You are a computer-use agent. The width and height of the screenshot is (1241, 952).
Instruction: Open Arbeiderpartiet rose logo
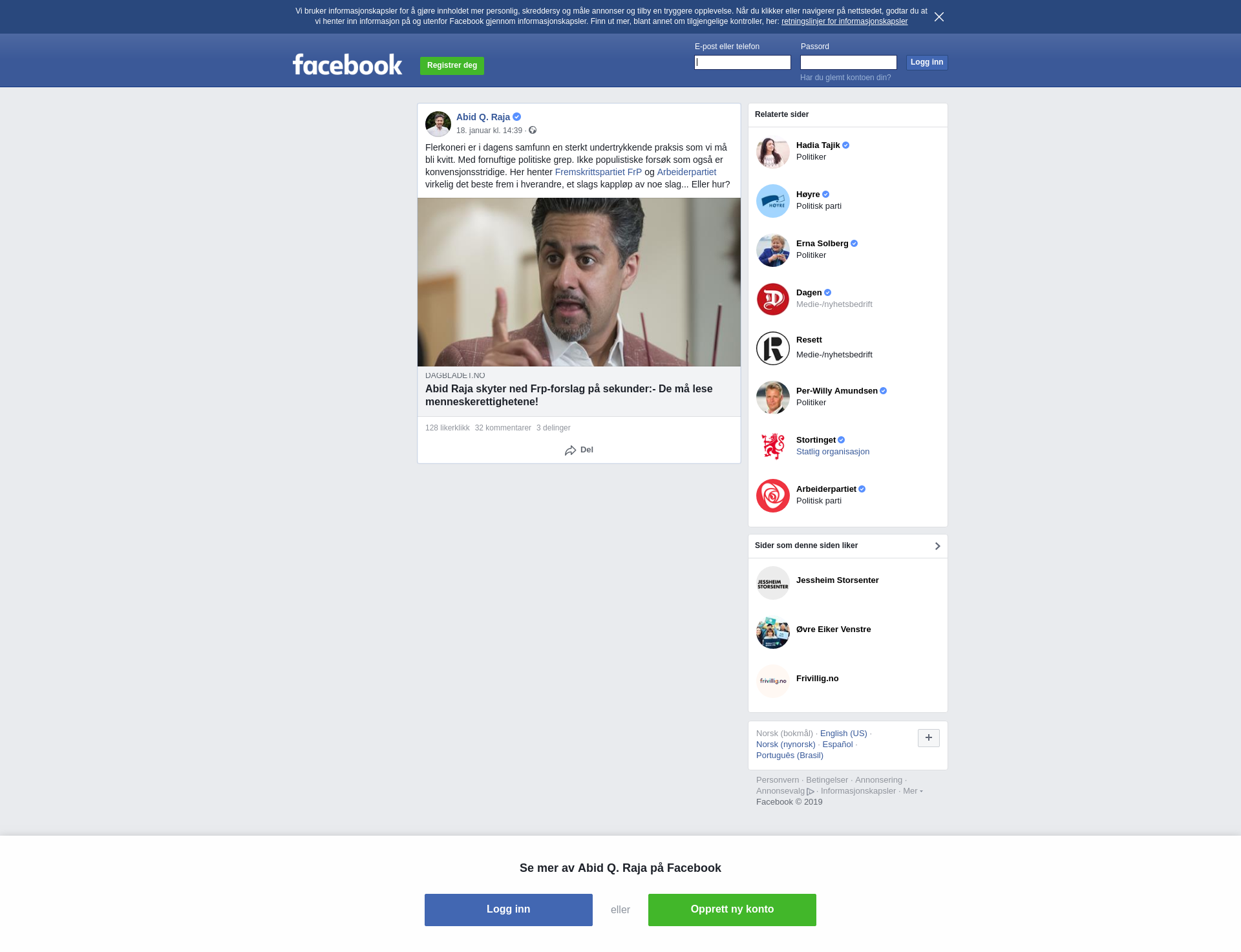773,496
